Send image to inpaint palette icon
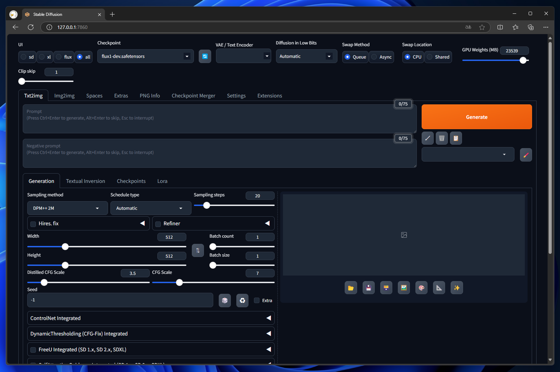 point(421,288)
